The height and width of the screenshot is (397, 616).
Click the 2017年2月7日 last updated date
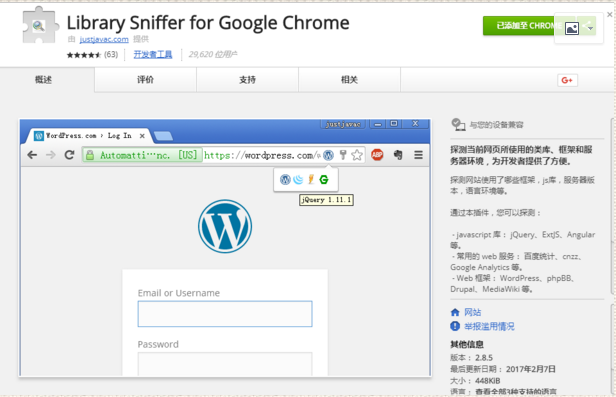pos(530,369)
